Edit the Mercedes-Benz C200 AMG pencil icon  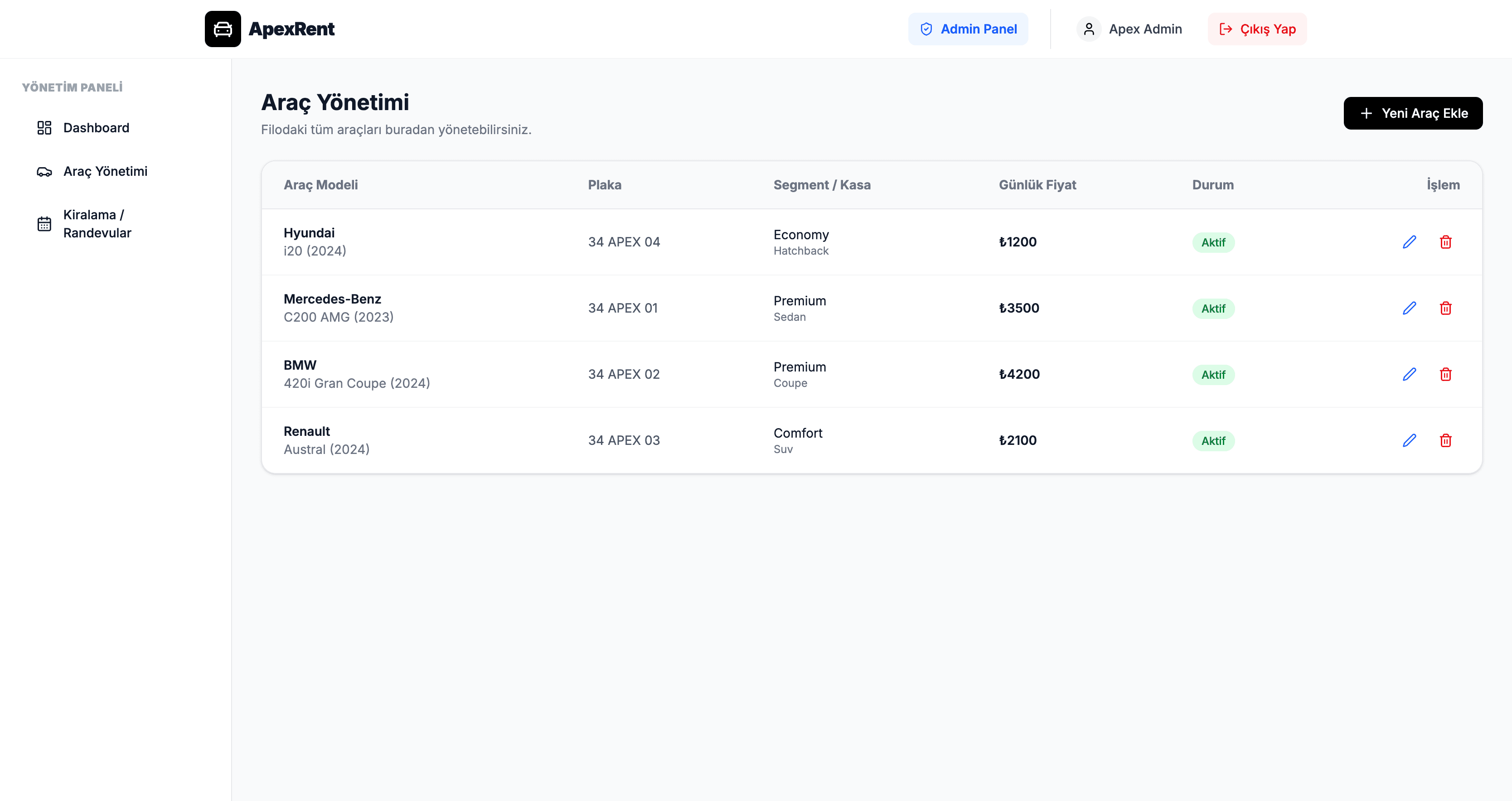pyautogui.click(x=1409, y=308)
